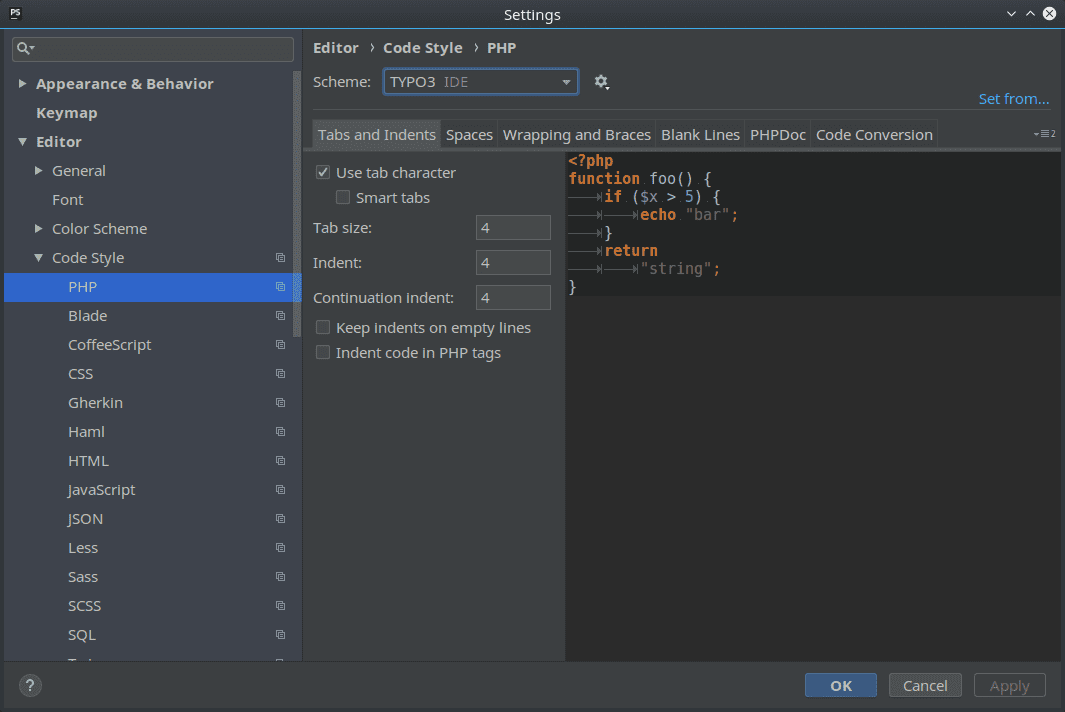Viewport: 1065px width, 712px height.
Task: Select CSS code style entry
Action: click(x=81, y=374)
